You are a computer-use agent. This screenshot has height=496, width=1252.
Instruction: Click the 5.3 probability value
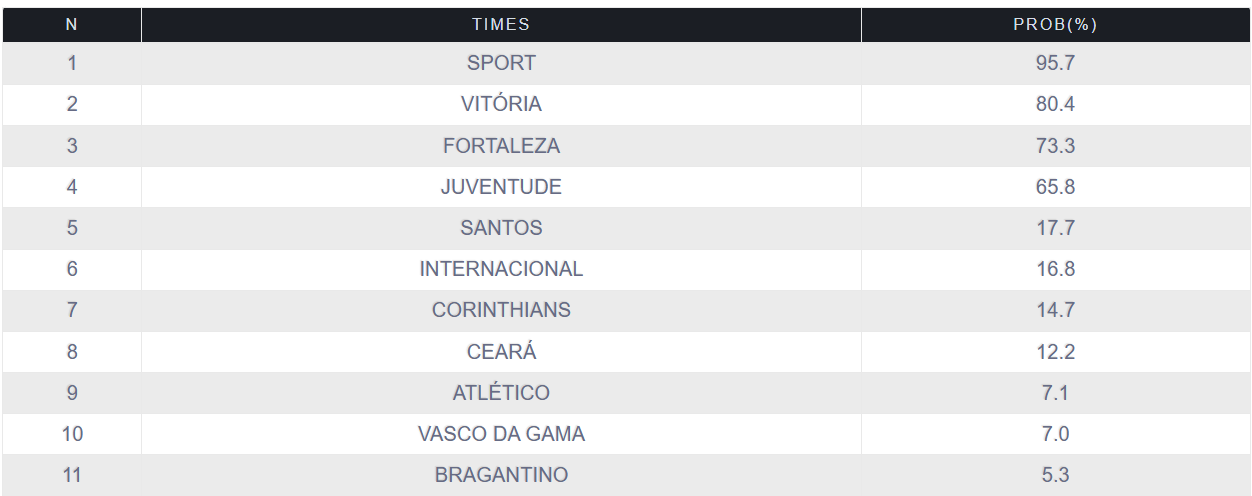(1055, 475)
